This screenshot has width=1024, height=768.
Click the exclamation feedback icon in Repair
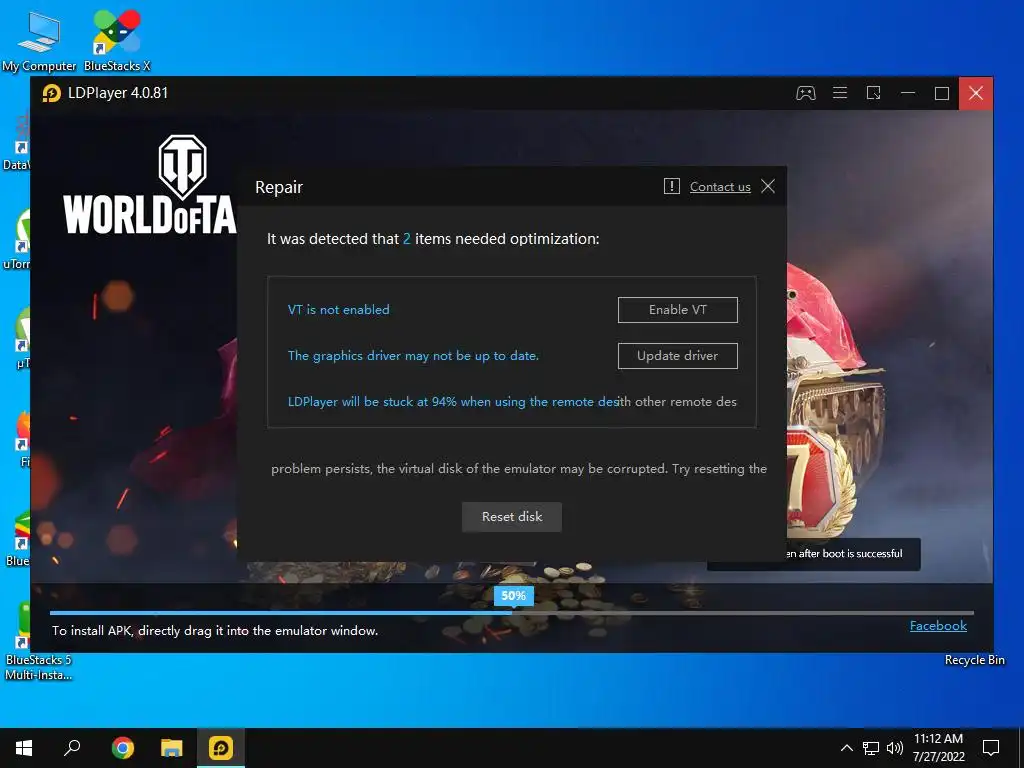(671, 187)
